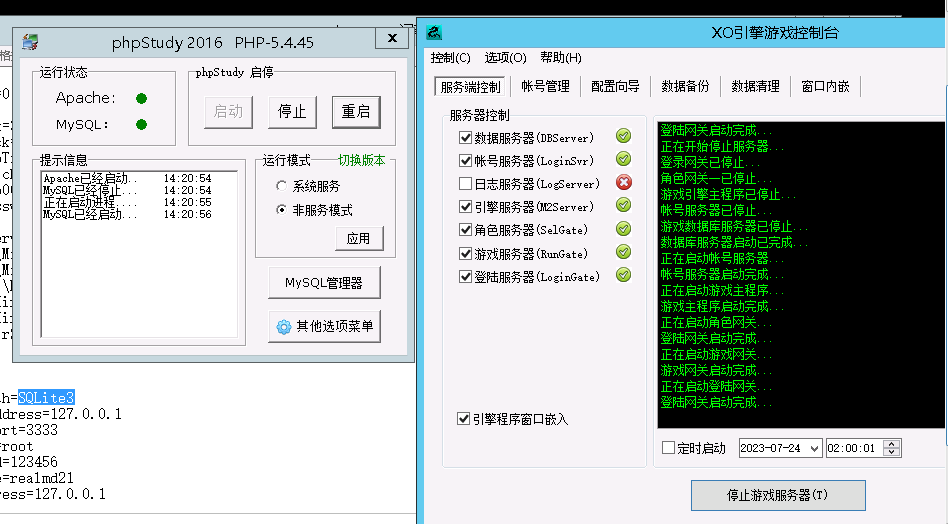Click the LoginSvr green status checkmark icon

click(623, 159)
